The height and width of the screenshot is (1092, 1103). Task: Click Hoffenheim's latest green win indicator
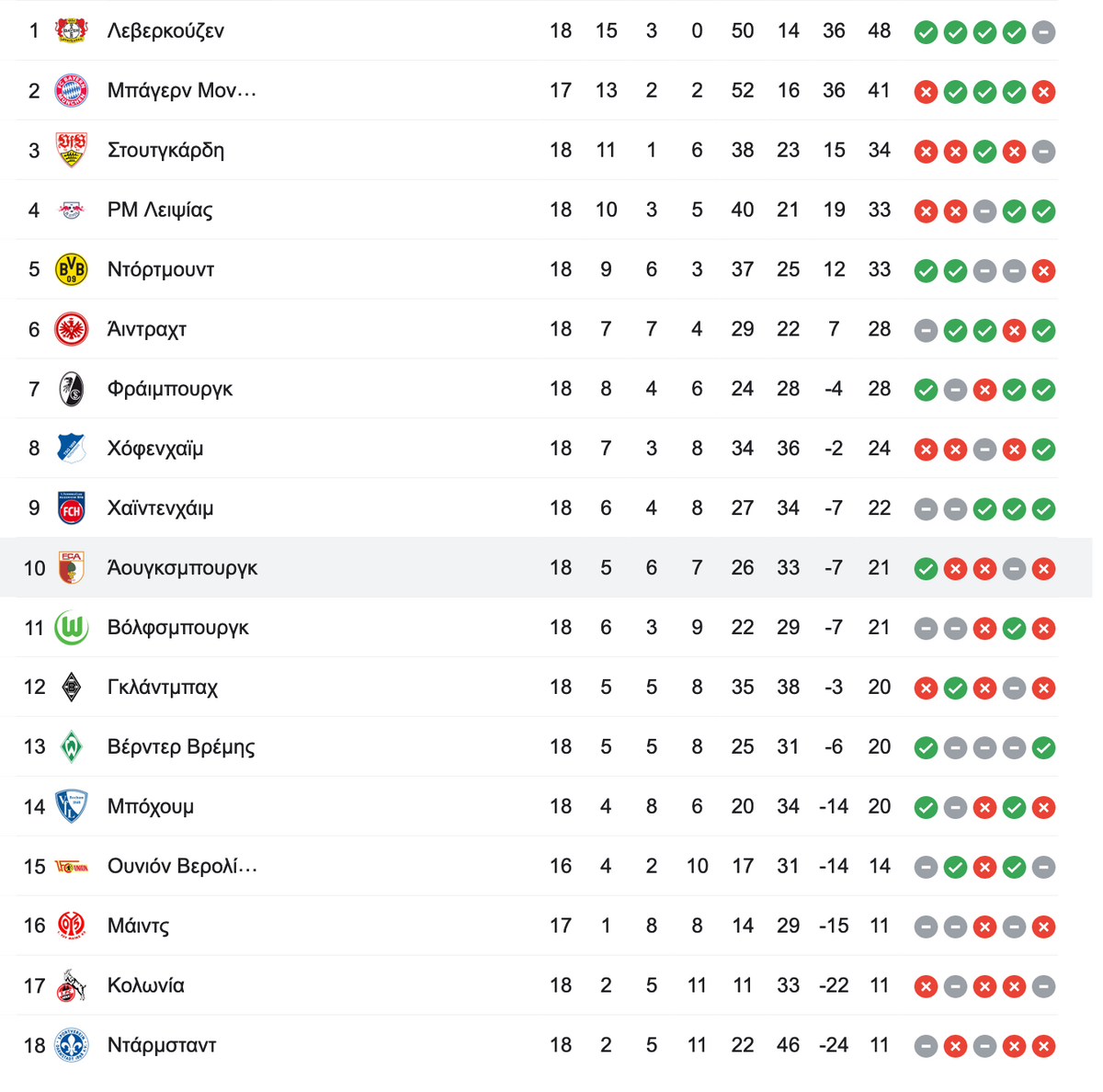tap(1043, 449)
